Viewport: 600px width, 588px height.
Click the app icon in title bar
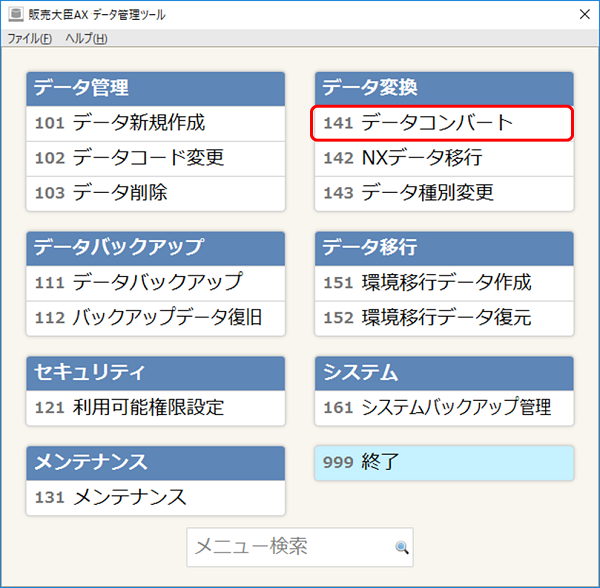click(x=16, y=15)
